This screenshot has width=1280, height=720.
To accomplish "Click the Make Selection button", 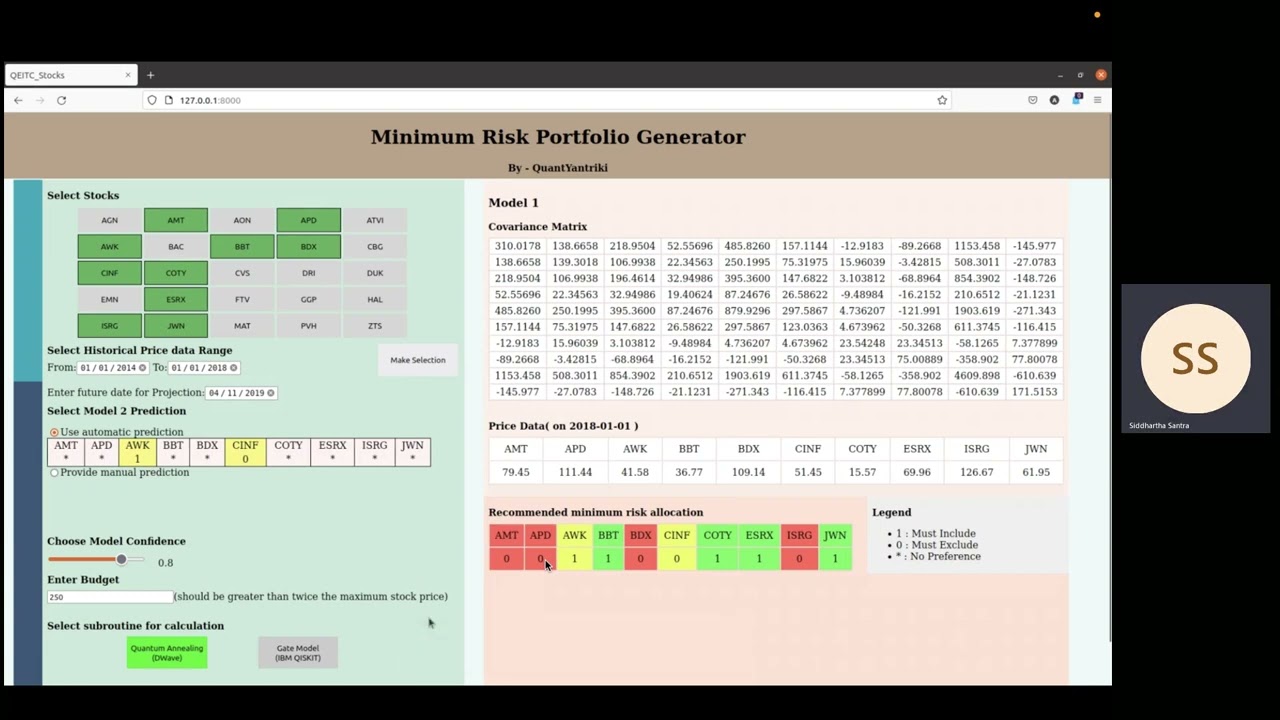I will point(418,360).
